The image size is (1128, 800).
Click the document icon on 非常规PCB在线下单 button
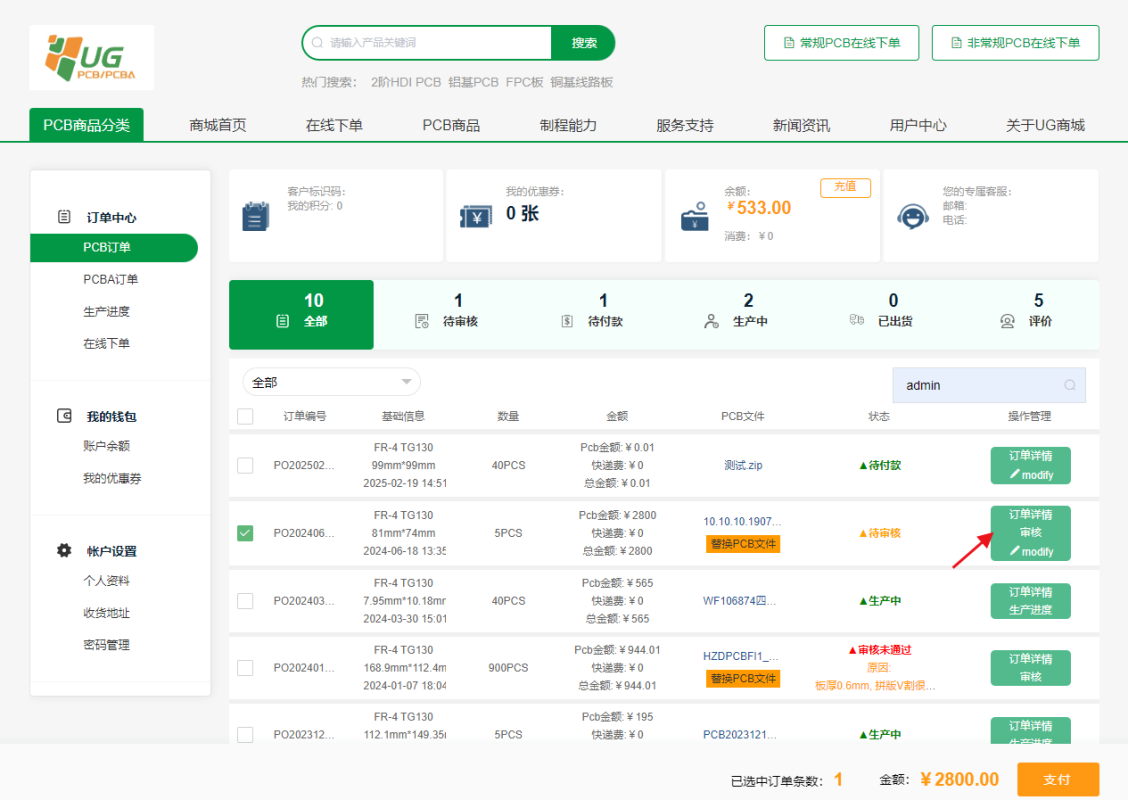tap(956, 42)
